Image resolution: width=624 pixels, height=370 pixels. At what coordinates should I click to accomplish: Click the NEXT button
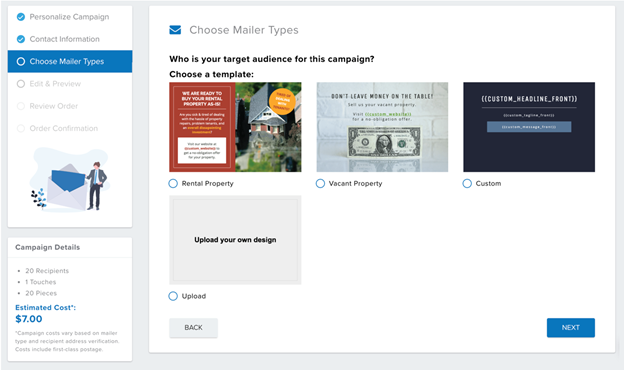(571, 327)
